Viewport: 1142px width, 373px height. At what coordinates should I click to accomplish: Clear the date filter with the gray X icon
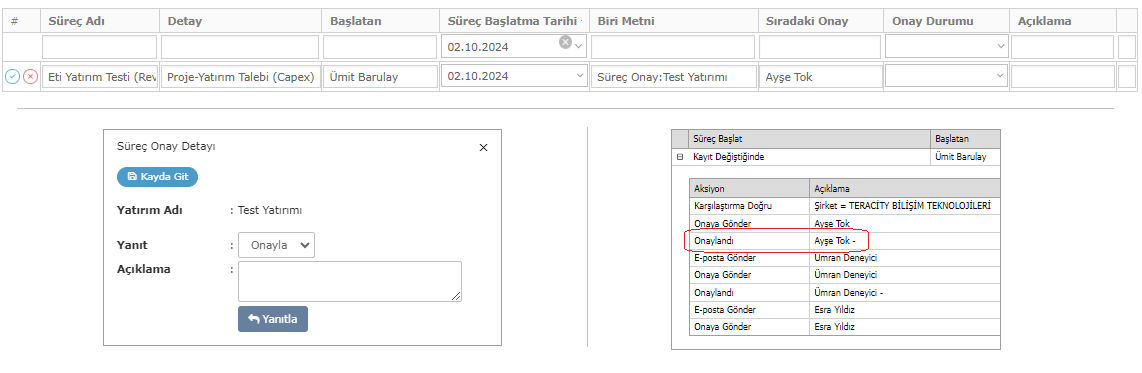pyautogui.click(x=565, y=42)
